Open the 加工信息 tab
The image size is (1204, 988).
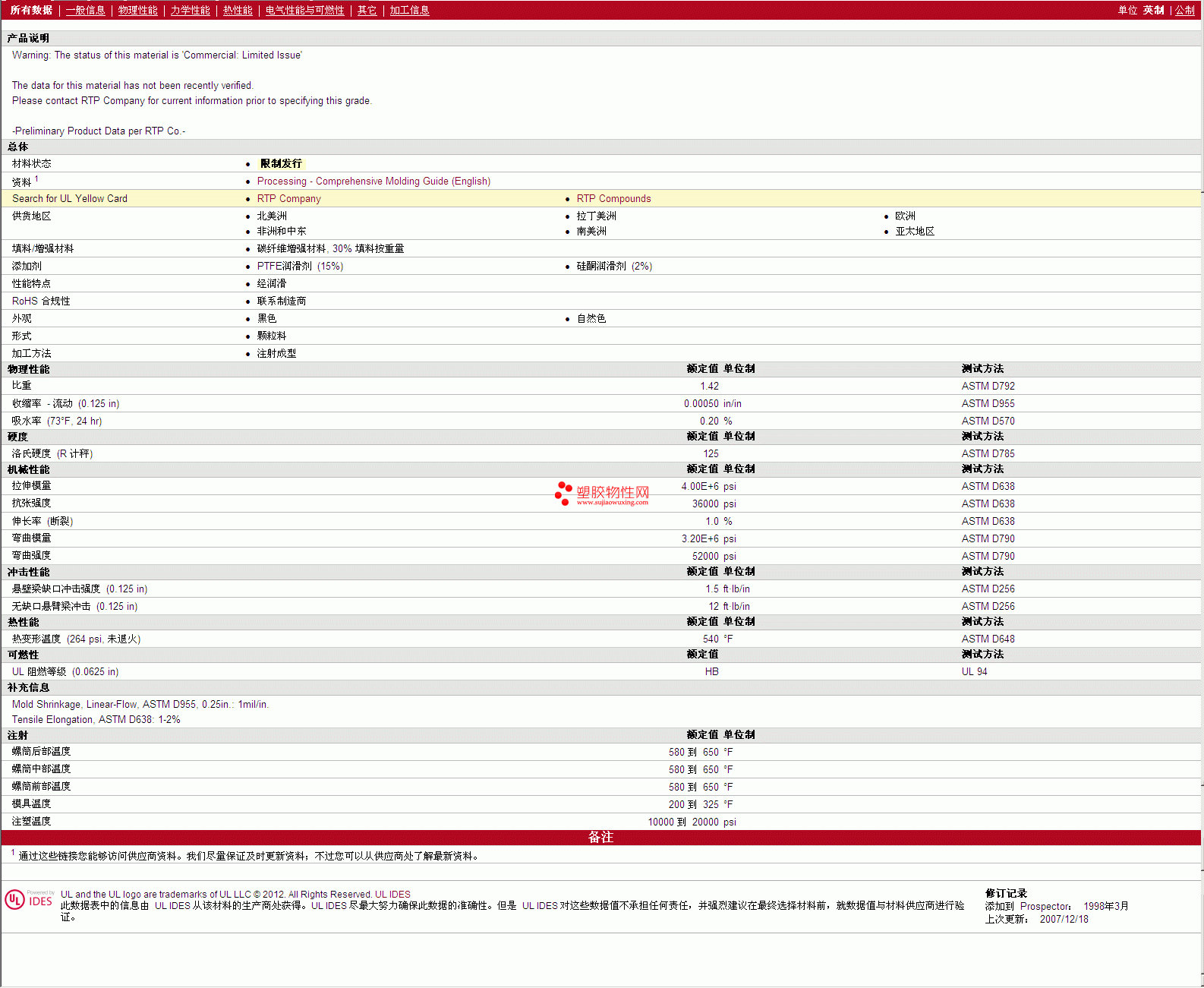point(410,11)
